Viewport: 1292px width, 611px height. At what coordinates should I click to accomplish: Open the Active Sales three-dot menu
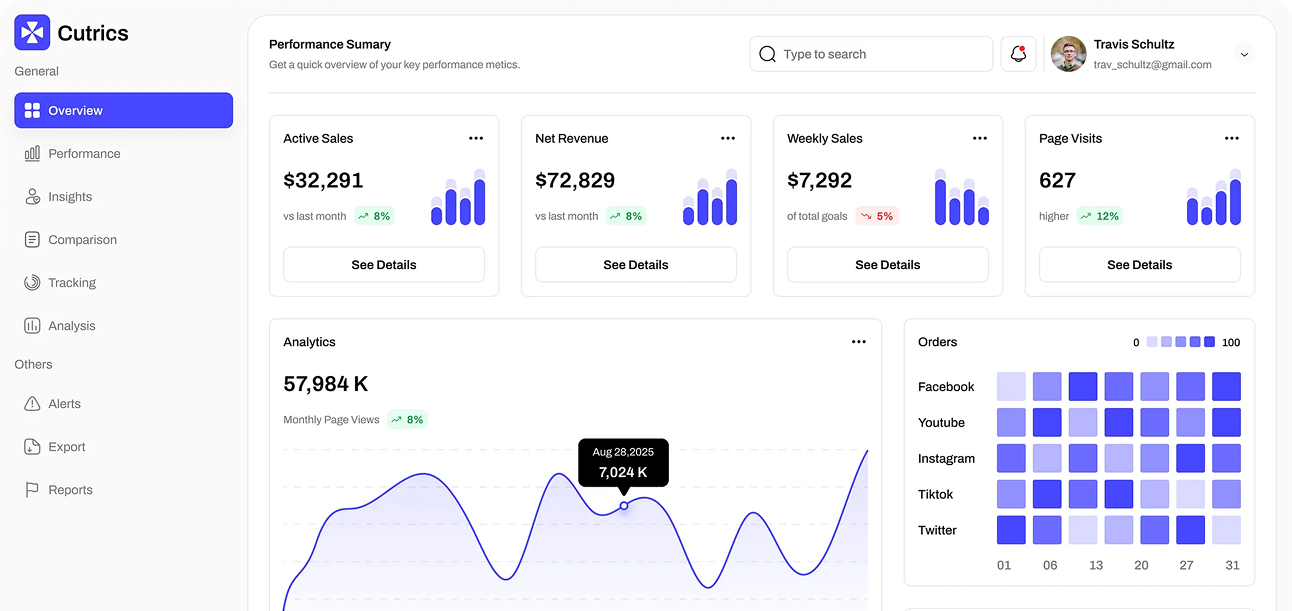click(476, 138)
